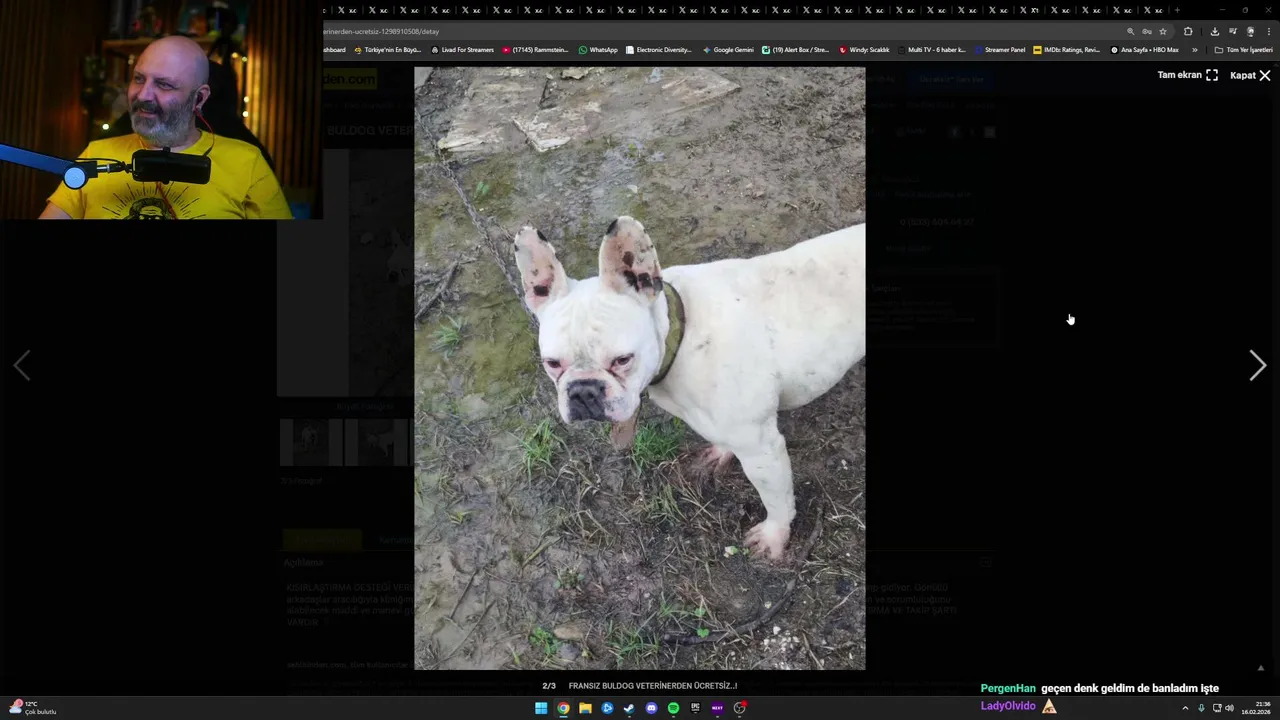Show the previous photo using left arrow

click(22, 366)
